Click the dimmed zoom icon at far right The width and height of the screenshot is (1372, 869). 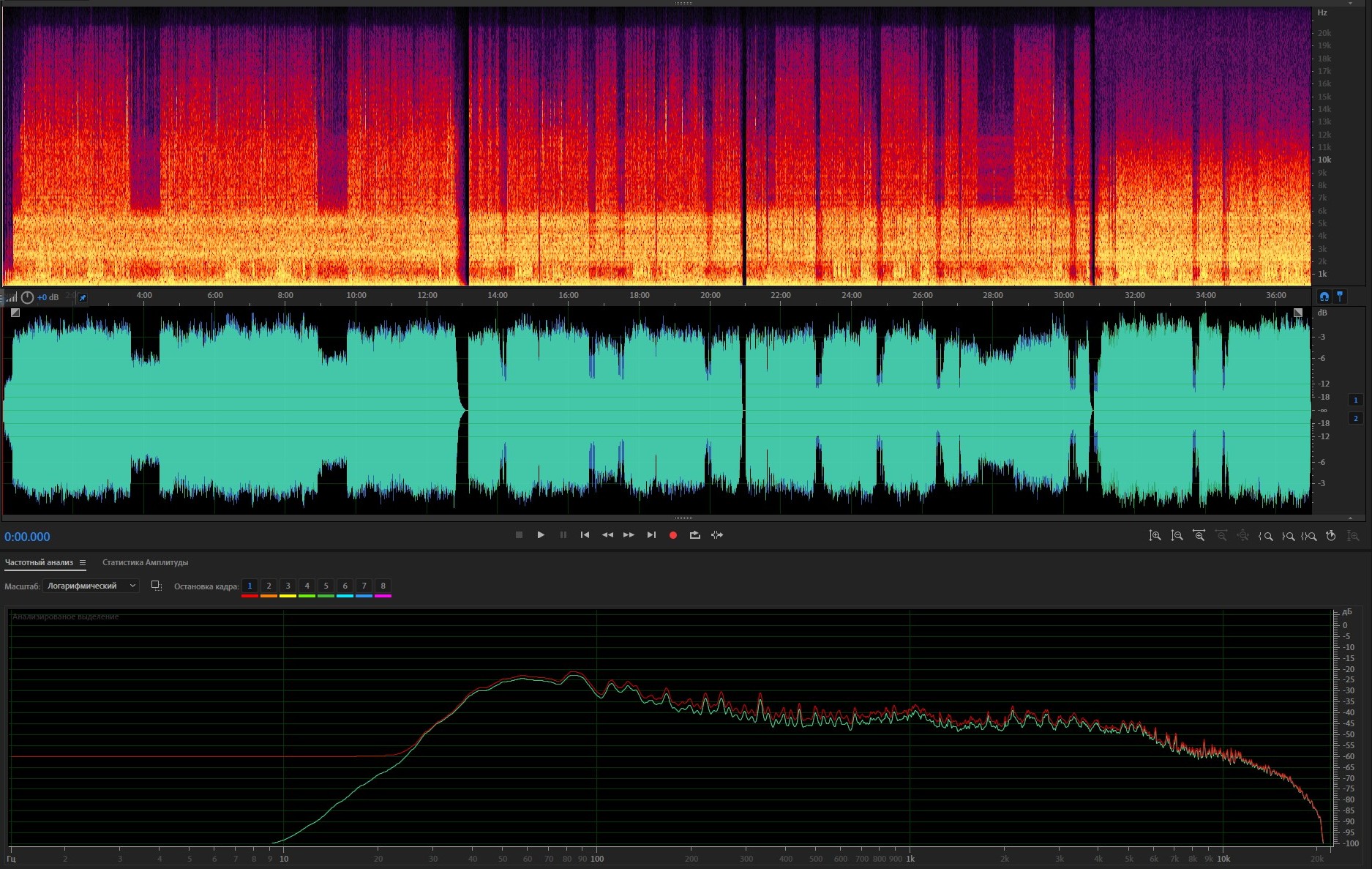click(1354, 536)
